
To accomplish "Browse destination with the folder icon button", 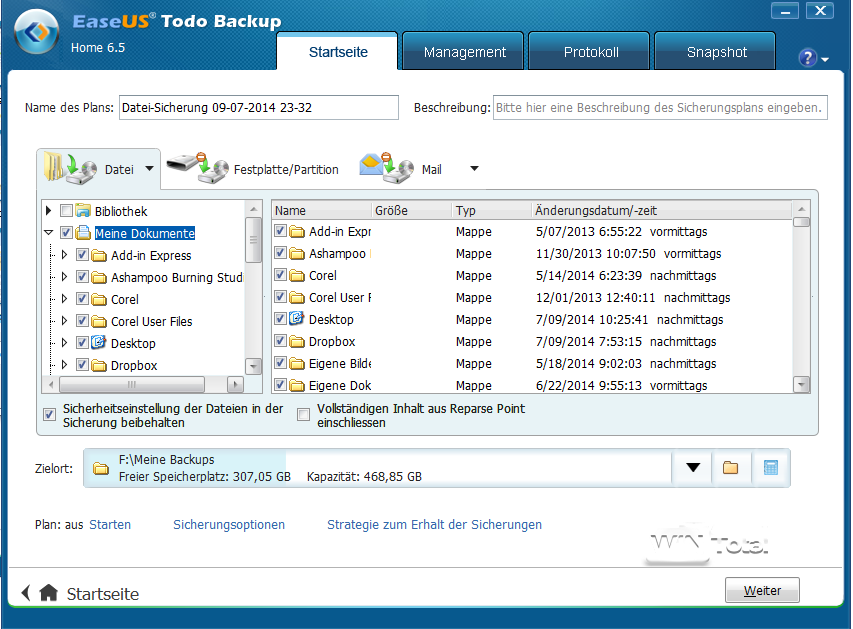I will pyautogui.click(x=731, y=467).
